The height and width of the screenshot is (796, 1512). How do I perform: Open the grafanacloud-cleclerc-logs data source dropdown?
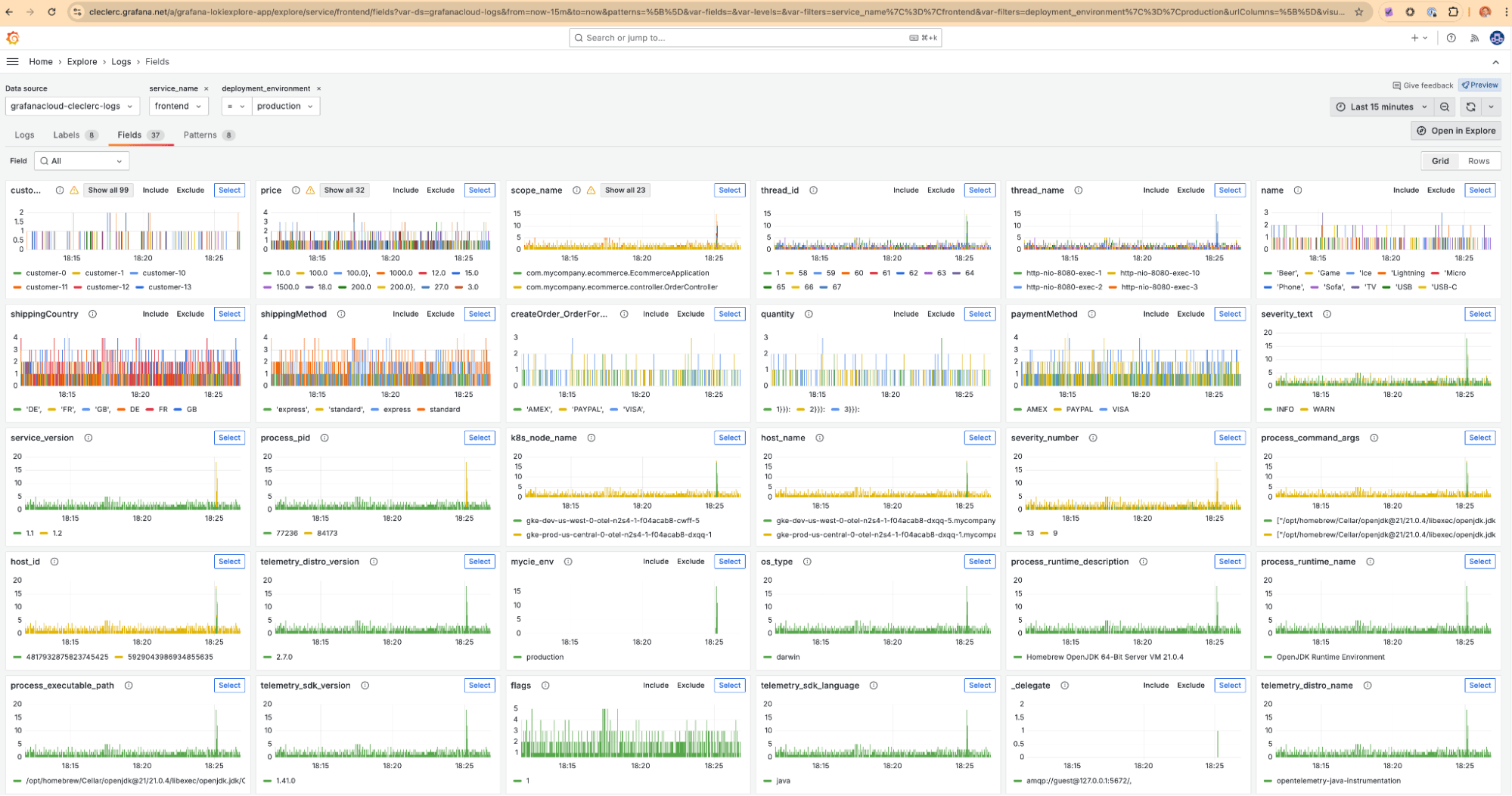(x=72, y=106)
